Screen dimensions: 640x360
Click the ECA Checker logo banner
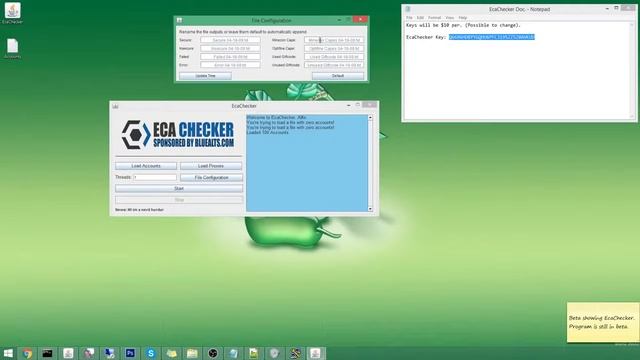coord(178,134)
